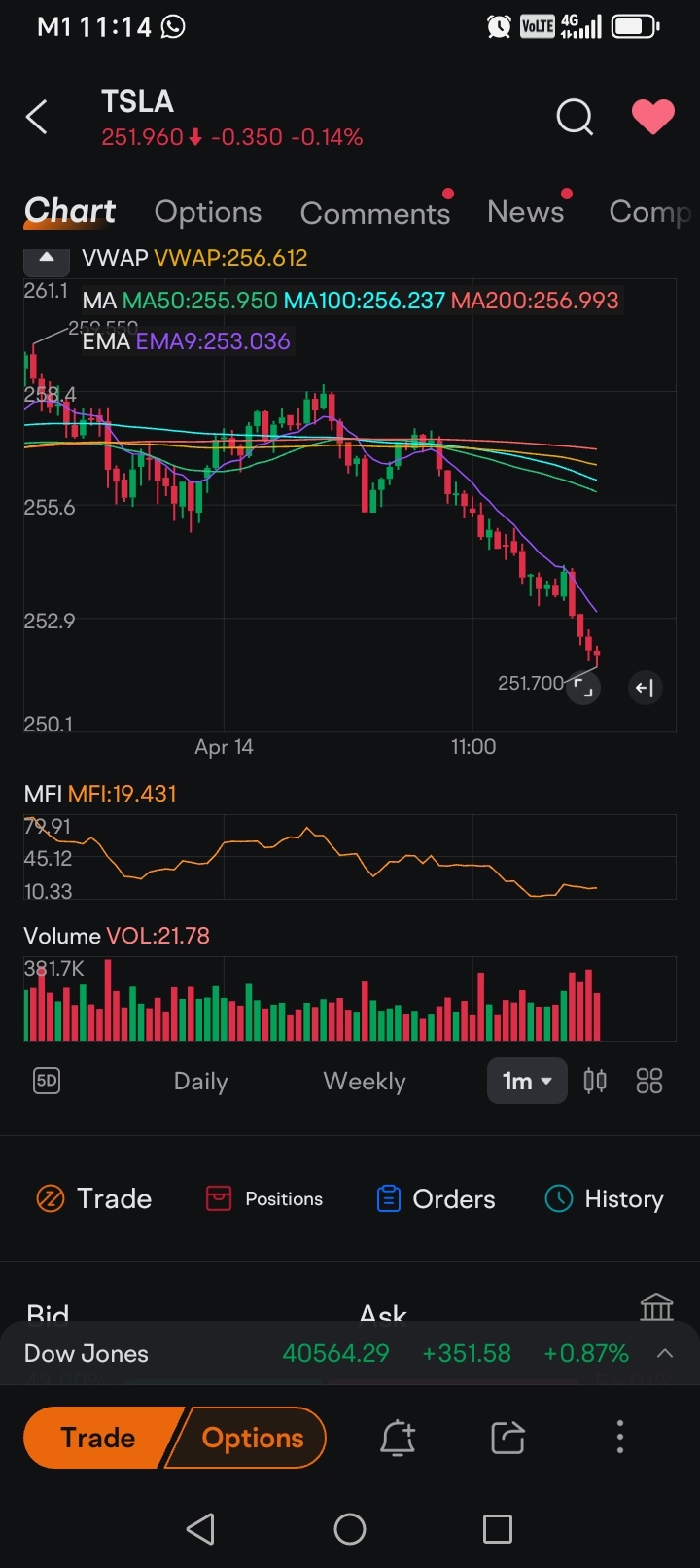This screenshot has height=1568, width=700.
Task: Toggle the heart favorite for TSLA
Action: pos(653,118)
